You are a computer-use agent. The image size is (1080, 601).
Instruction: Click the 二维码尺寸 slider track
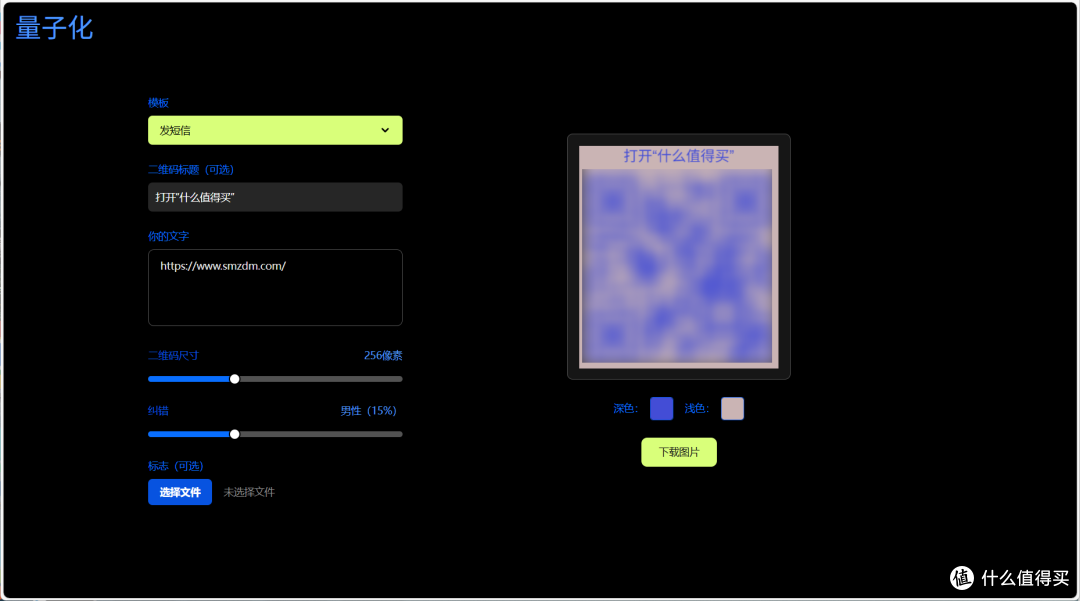[275, 379]
